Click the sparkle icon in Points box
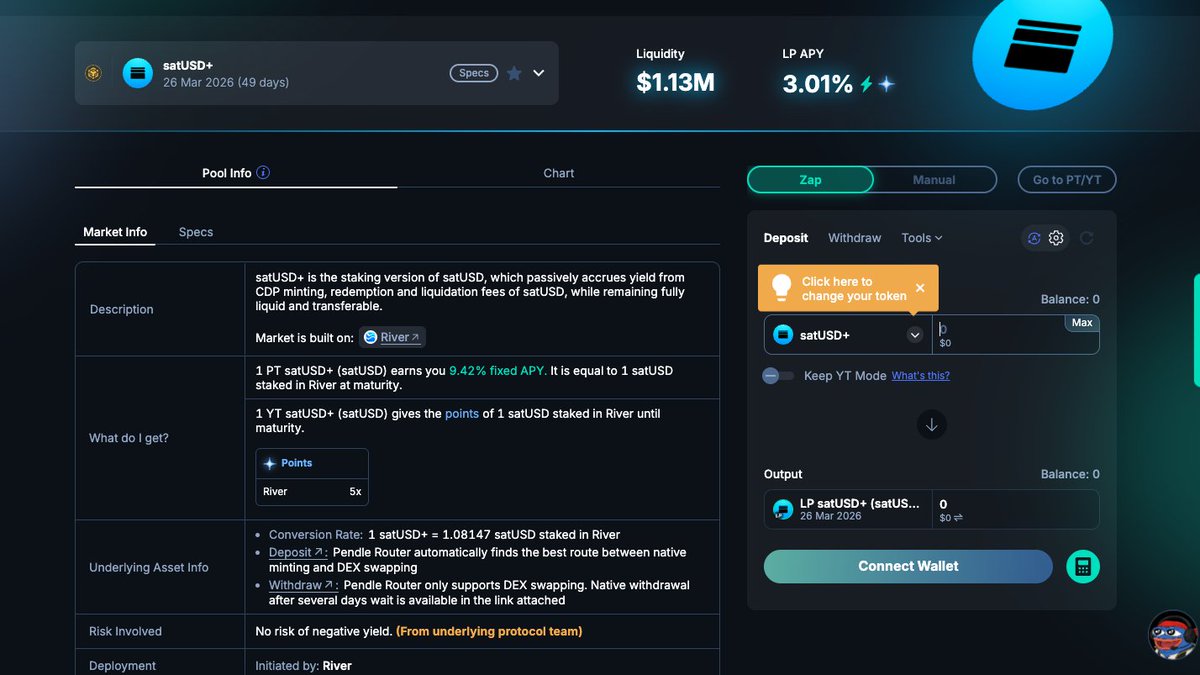This screenshot has width=1200, height=675. pos(270,464)
